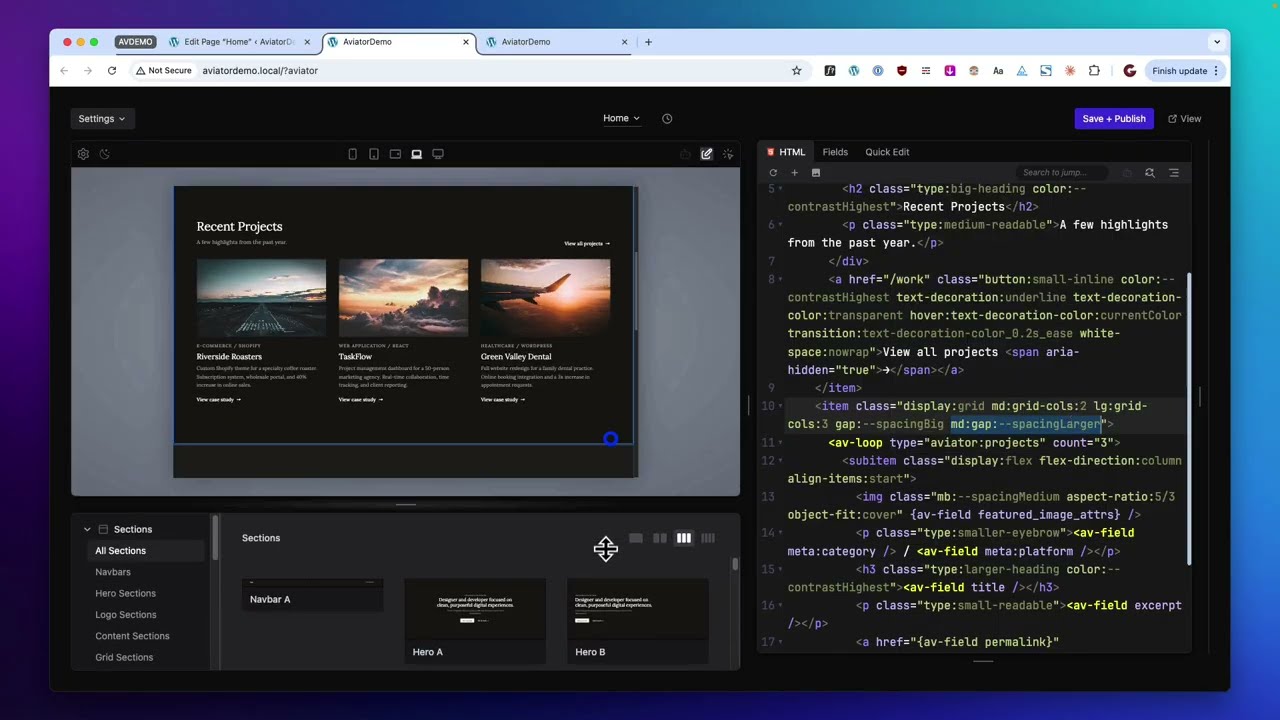Screen dimensions: 1280x720
Task: Bookmark this page with star icon
Action: 797,71
